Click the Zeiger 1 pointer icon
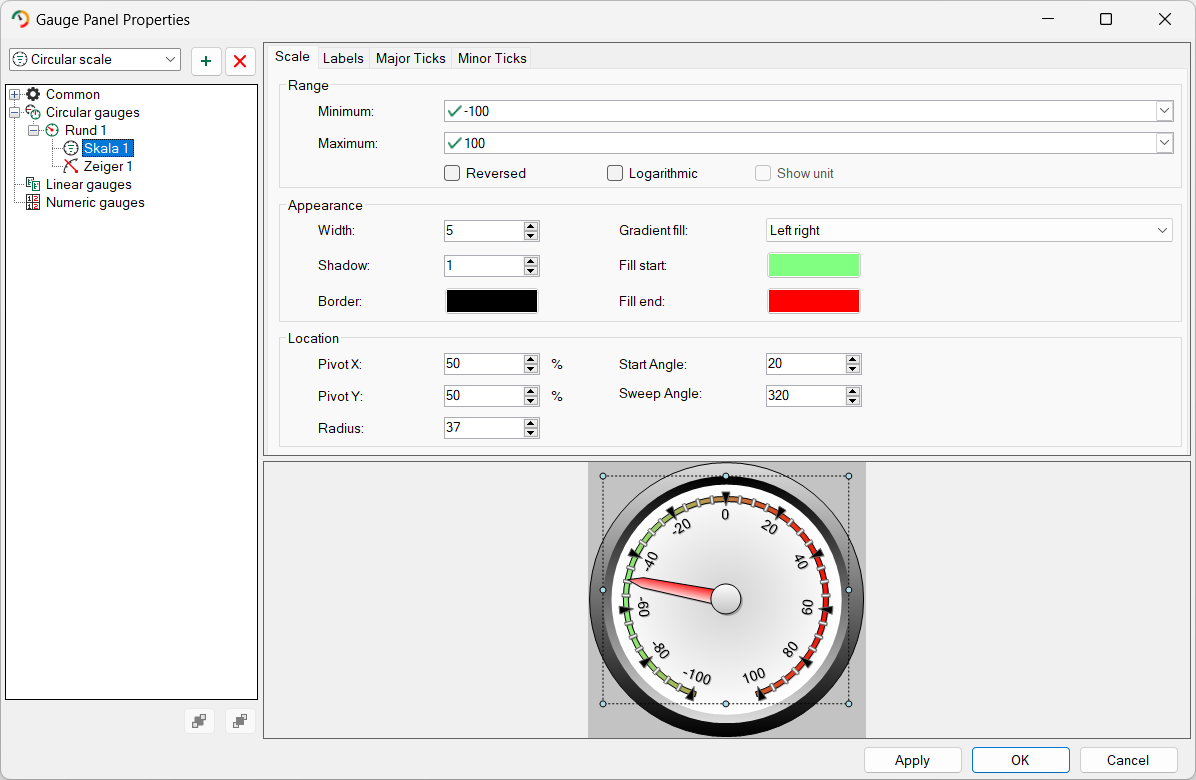 71,166
